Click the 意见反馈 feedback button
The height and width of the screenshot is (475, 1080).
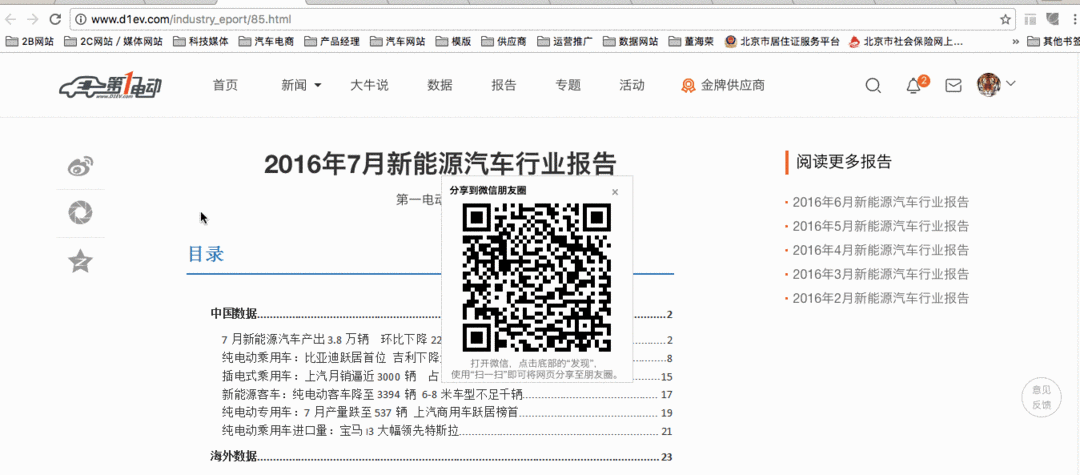pos(1041,398)
